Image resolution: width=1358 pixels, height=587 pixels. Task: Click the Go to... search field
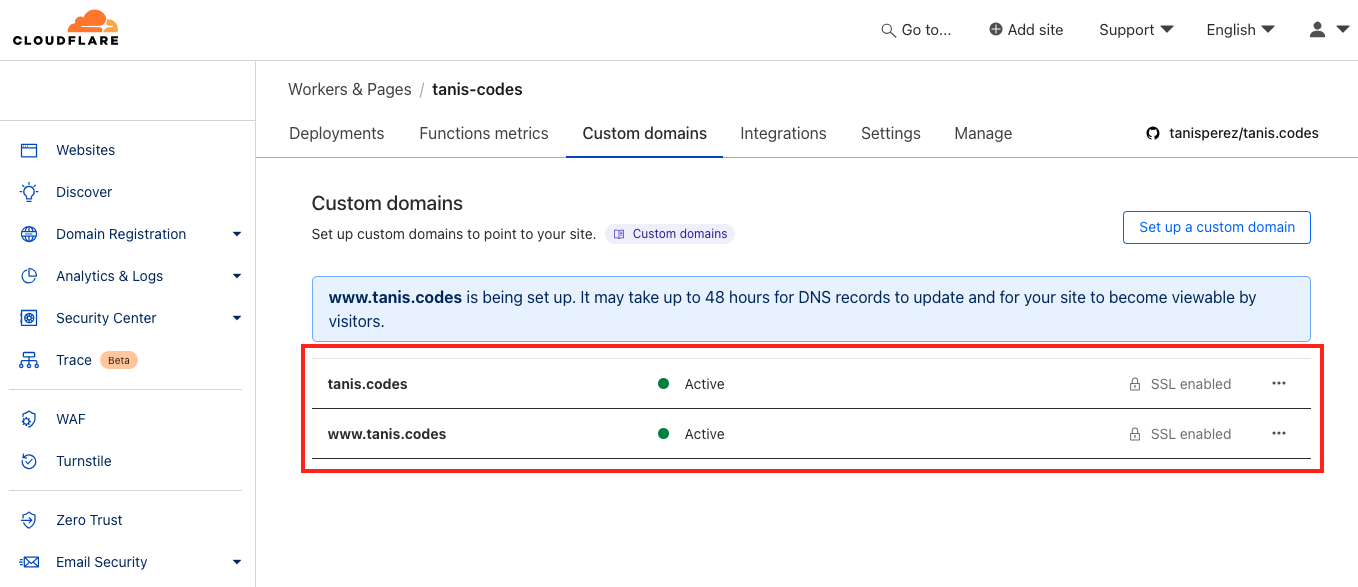(916, 30)
